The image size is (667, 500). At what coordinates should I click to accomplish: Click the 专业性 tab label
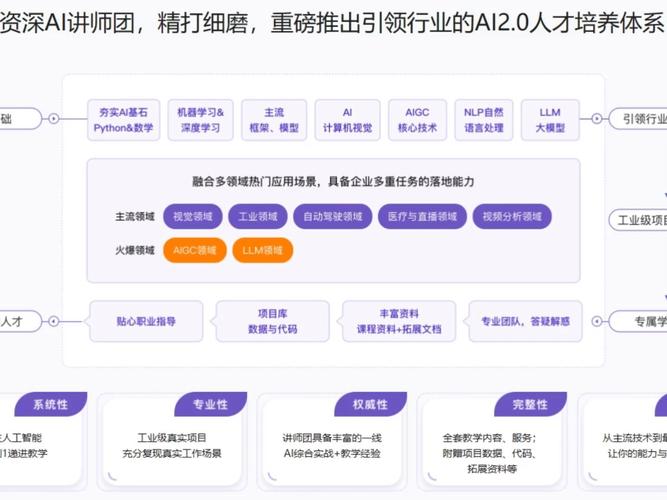coord(210,404)
